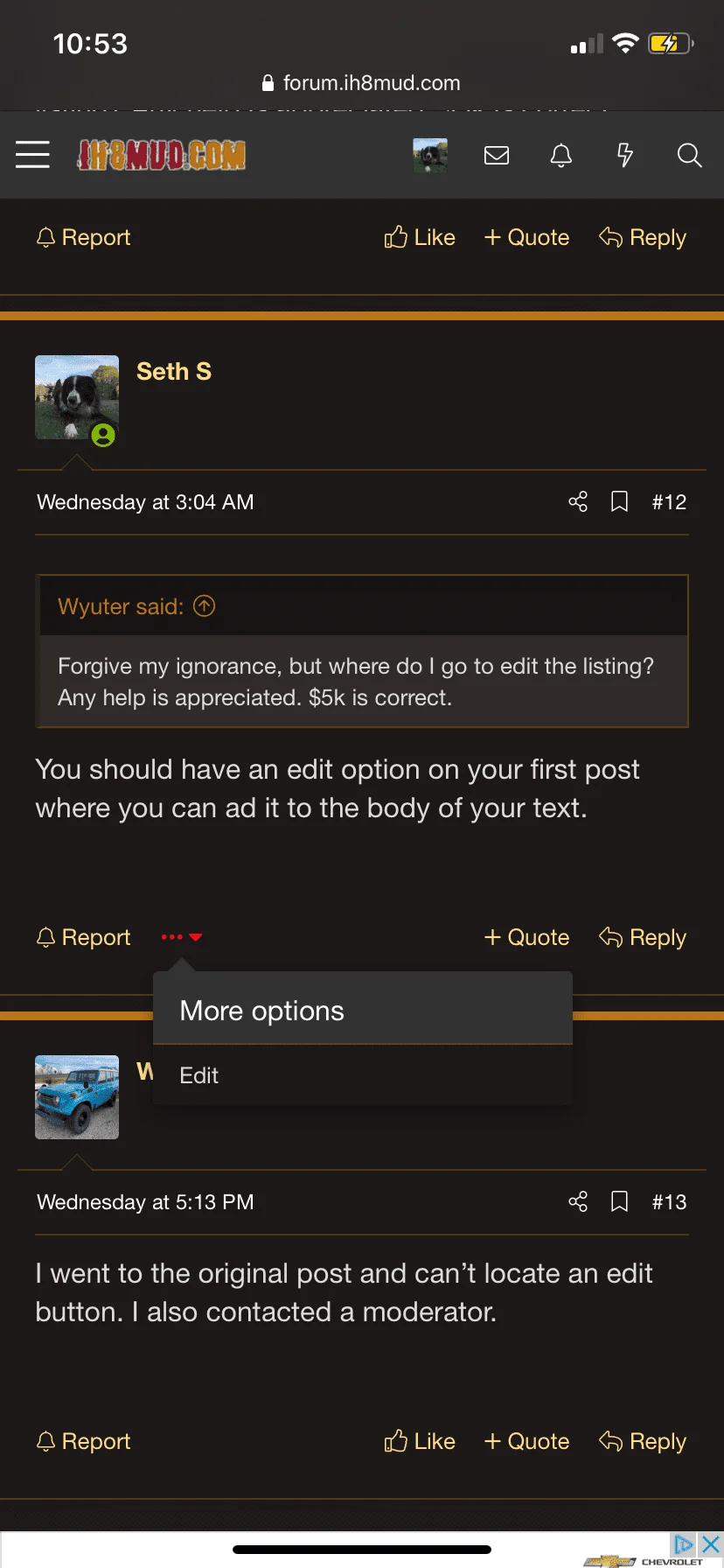Bookmark post #12
Screen dimensions: 724x1568
619,501
